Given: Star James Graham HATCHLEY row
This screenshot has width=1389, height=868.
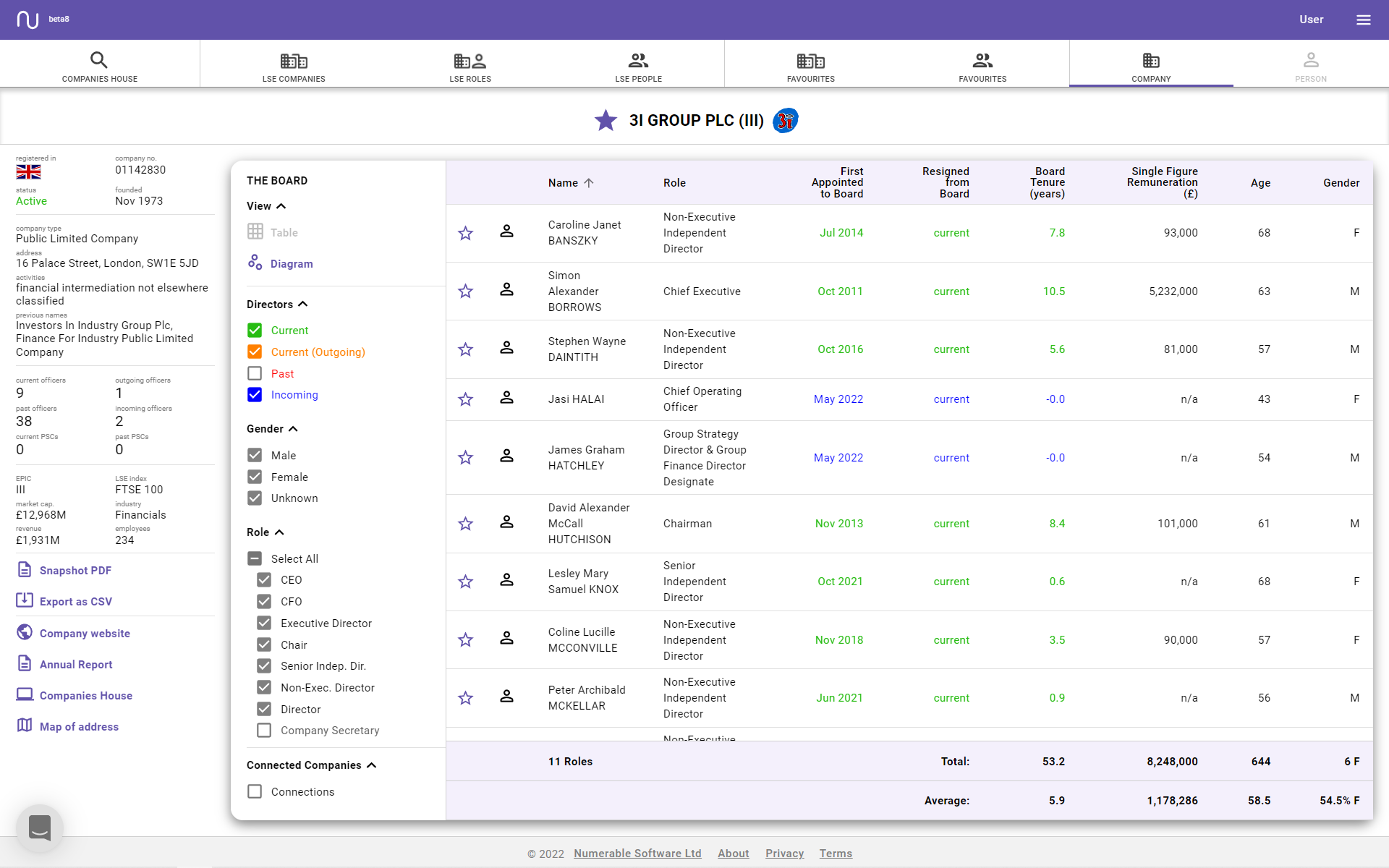Looking at the screenshot, I should coord(465,457).
